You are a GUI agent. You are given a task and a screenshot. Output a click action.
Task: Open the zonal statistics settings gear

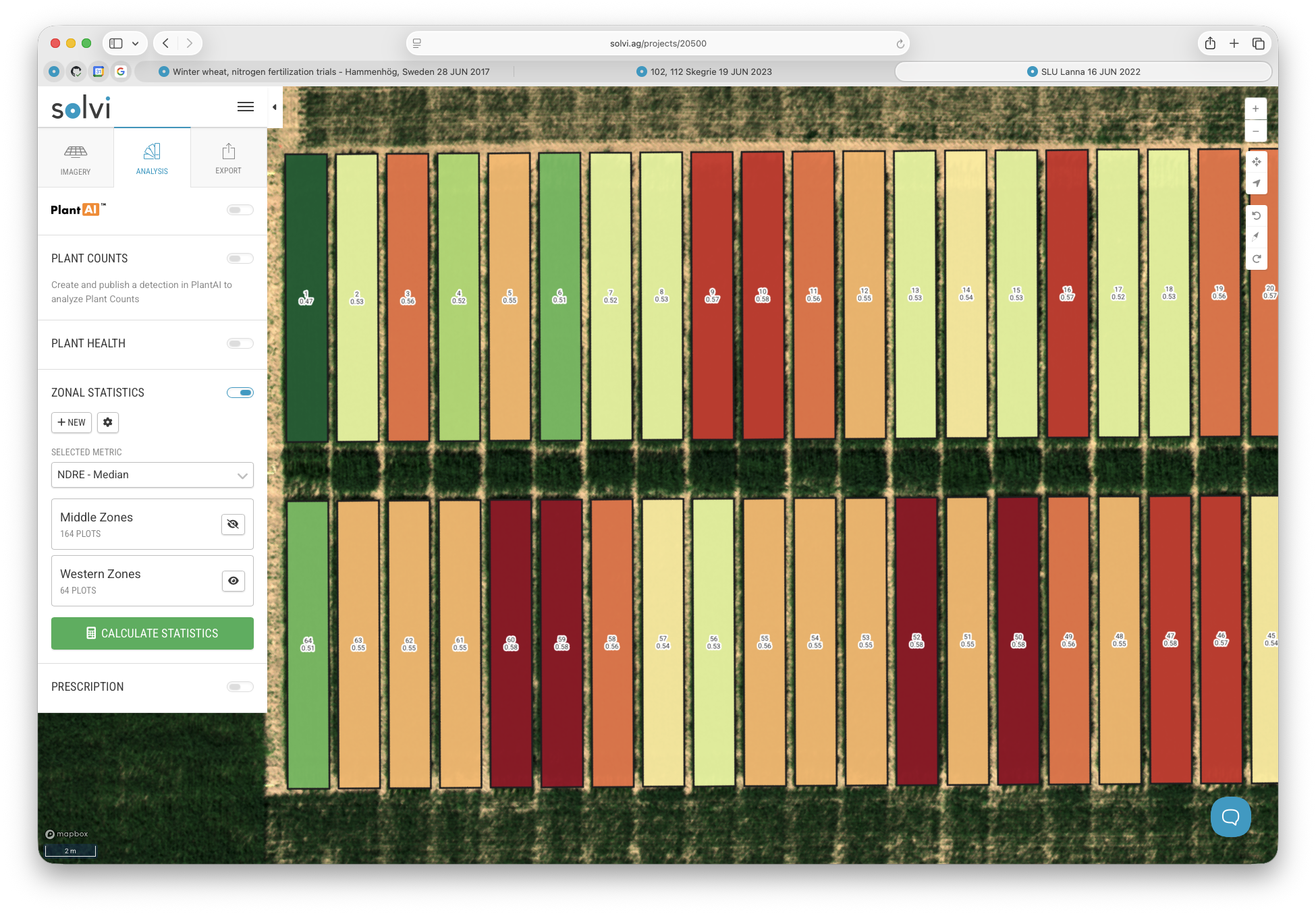tap(108, 422)
